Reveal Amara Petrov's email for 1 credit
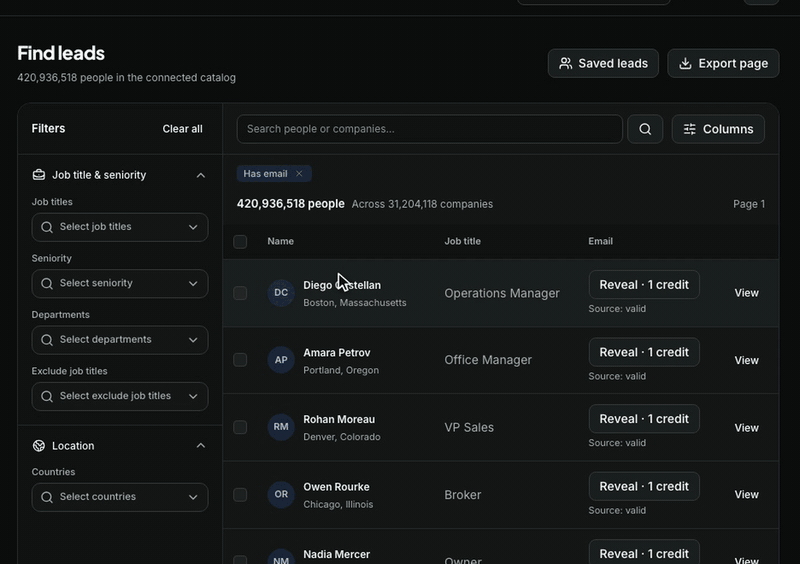The height and width of the screenshot is (564, 800). (644, 352)
